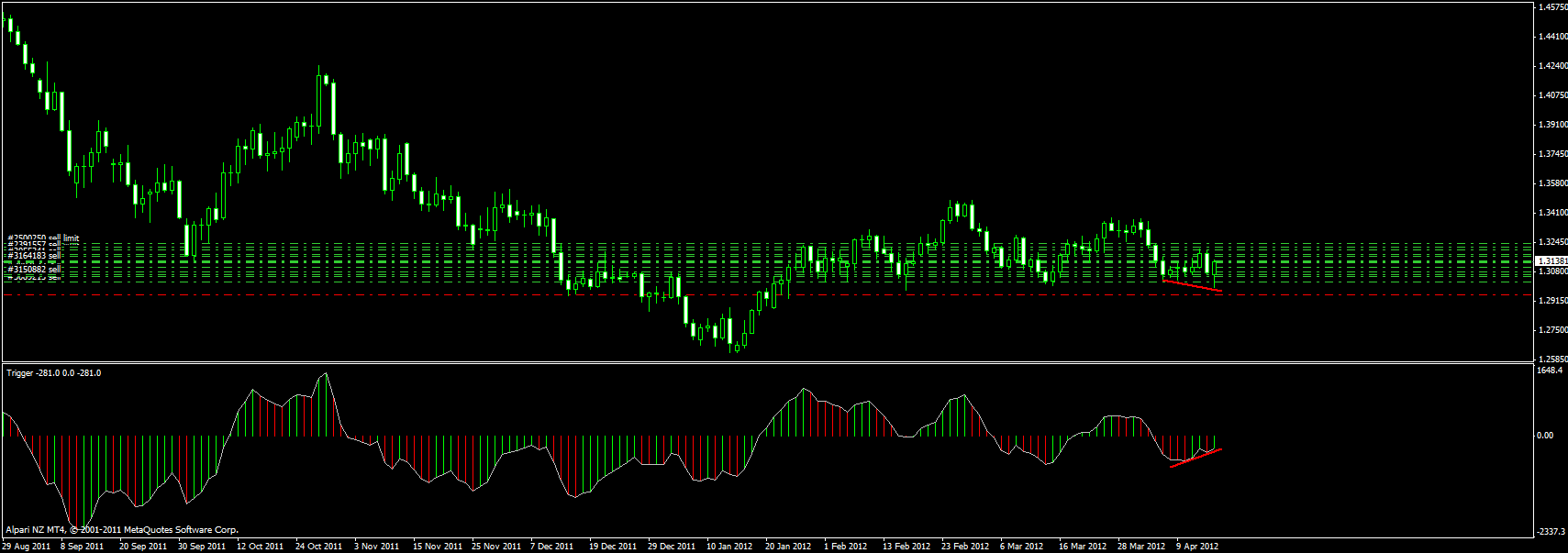Click the 10 Jan 2012 date label
Image resolution: width=1568 pixels, height=553 pixels.
(729, 547)
